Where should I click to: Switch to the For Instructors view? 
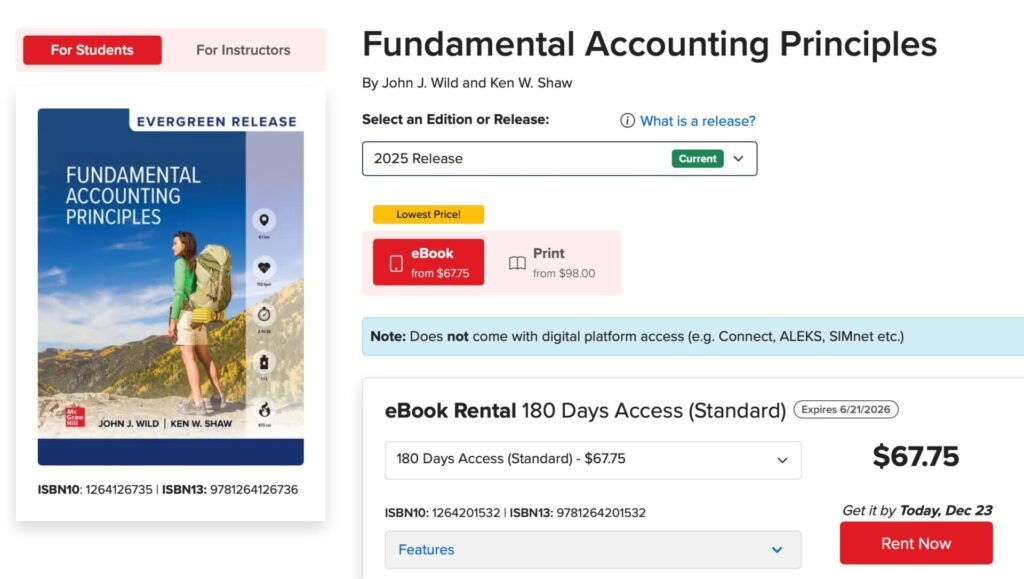pyautogui.click(x=243, y=50)
